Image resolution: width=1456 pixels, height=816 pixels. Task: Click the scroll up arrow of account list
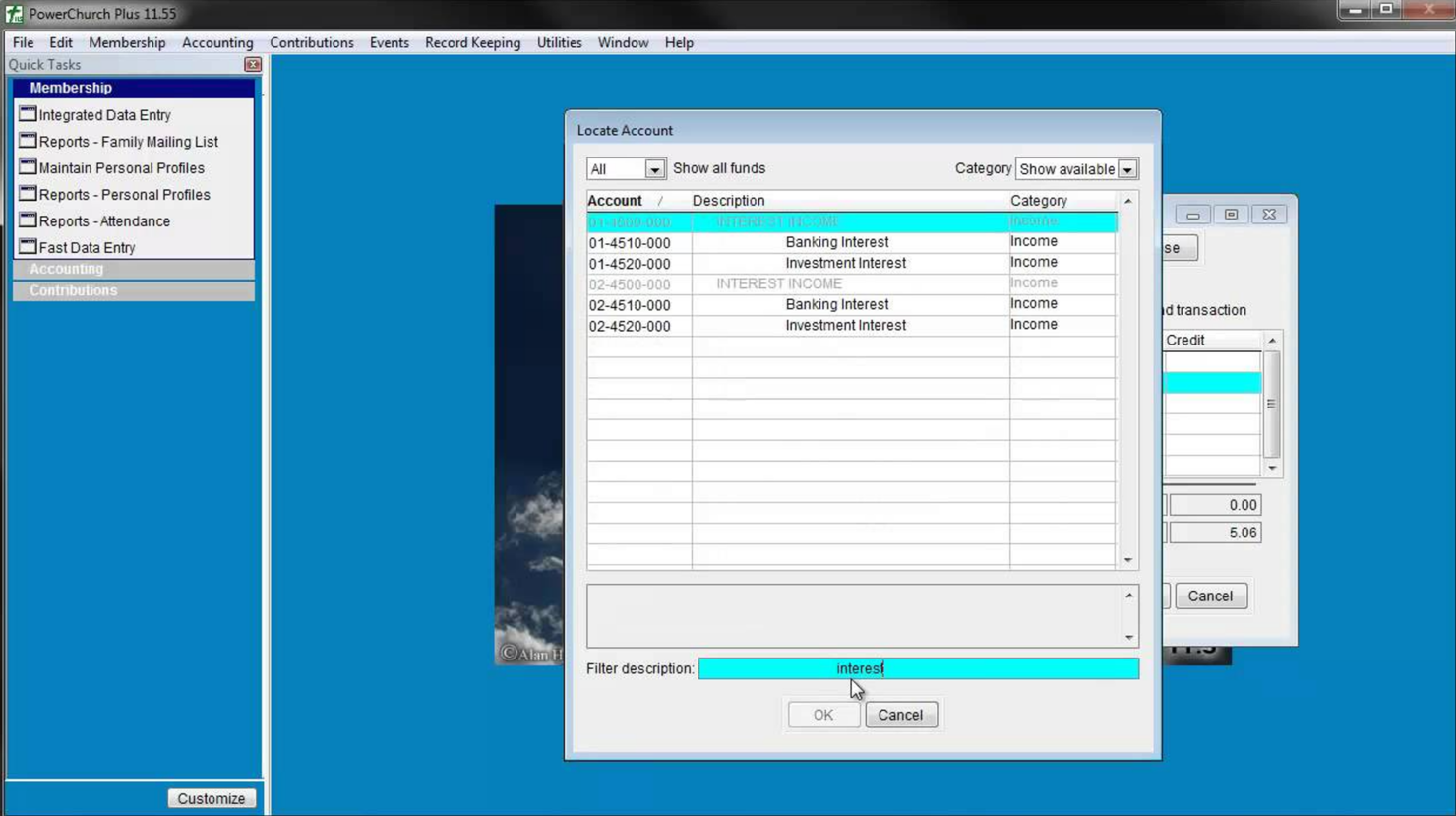coord(1128,201)
